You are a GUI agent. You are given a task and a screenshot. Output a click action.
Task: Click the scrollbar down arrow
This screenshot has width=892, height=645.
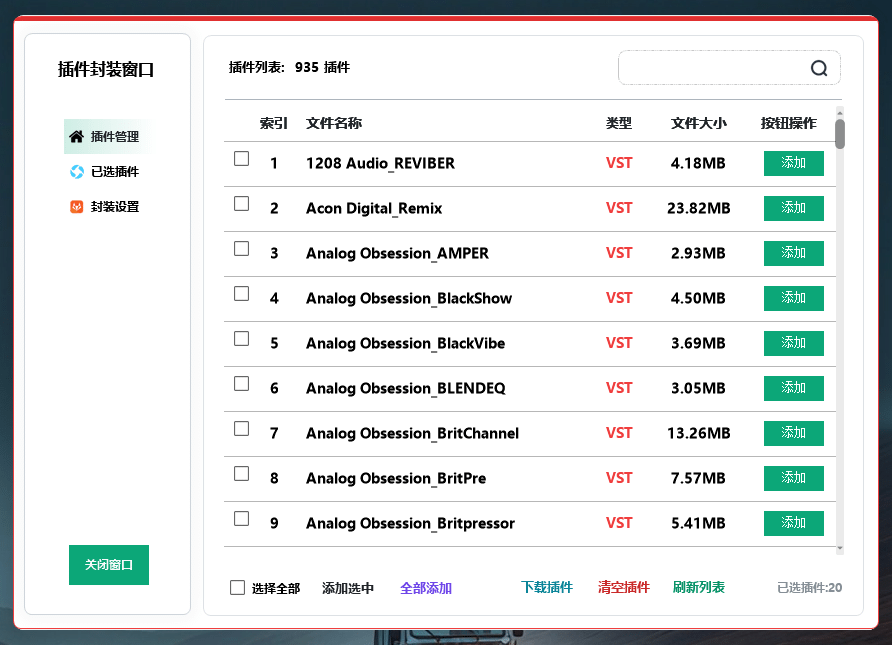(840, 549)
